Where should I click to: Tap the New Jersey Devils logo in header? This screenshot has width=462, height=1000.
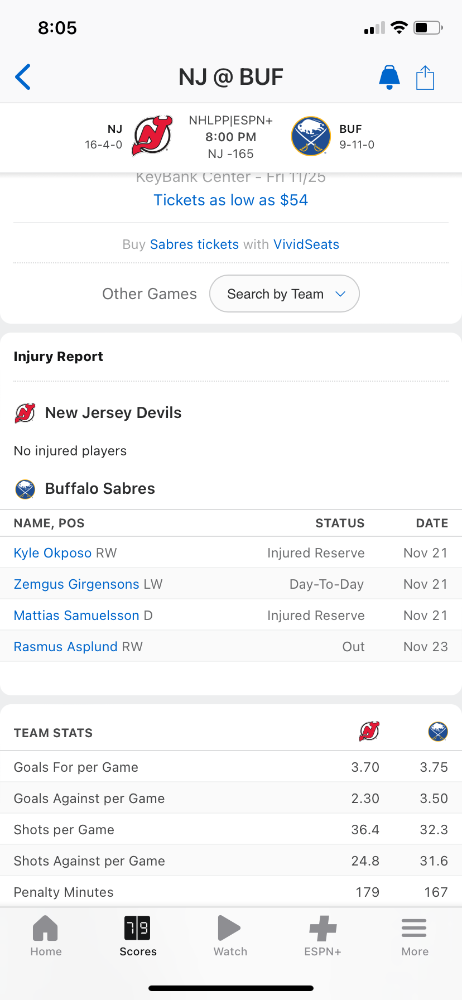click(x=152, y=135)
